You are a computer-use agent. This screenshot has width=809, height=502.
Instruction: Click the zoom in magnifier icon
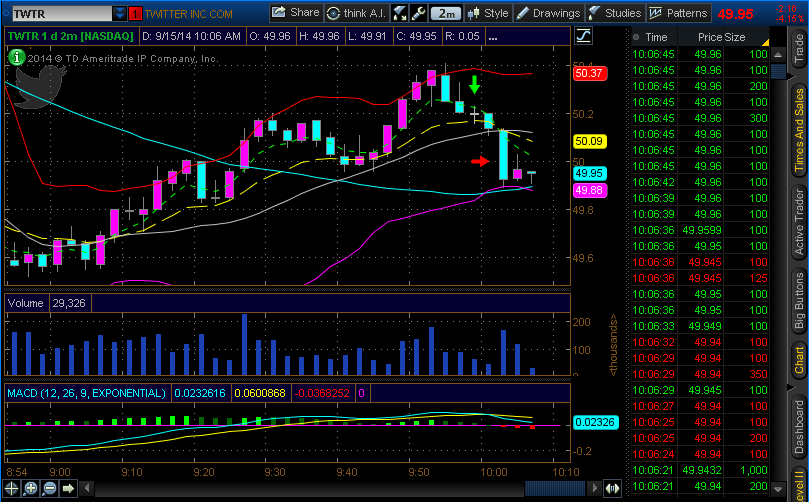pos(30,488)
